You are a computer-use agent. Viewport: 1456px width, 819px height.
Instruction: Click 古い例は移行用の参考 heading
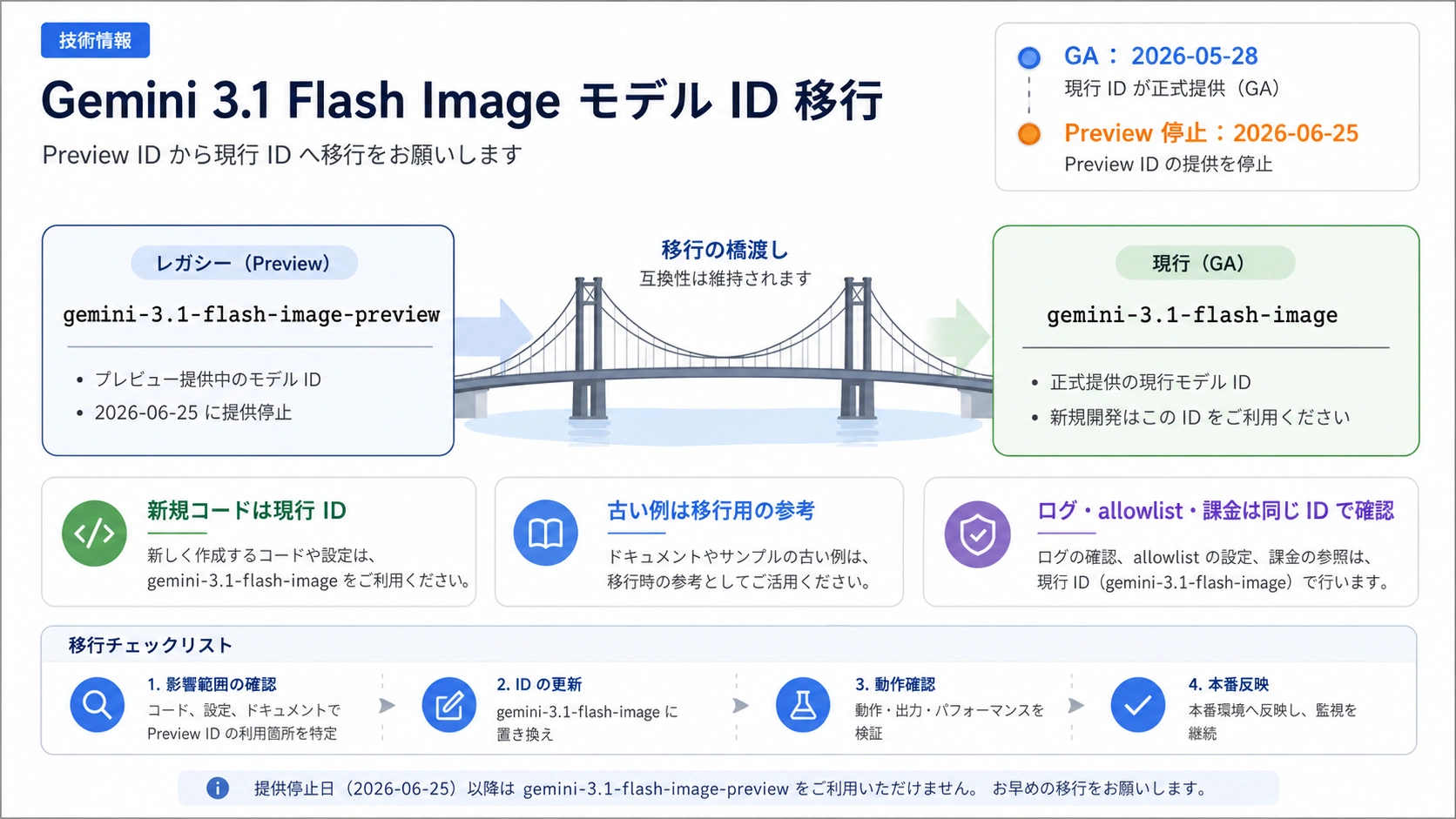(711, 510)
